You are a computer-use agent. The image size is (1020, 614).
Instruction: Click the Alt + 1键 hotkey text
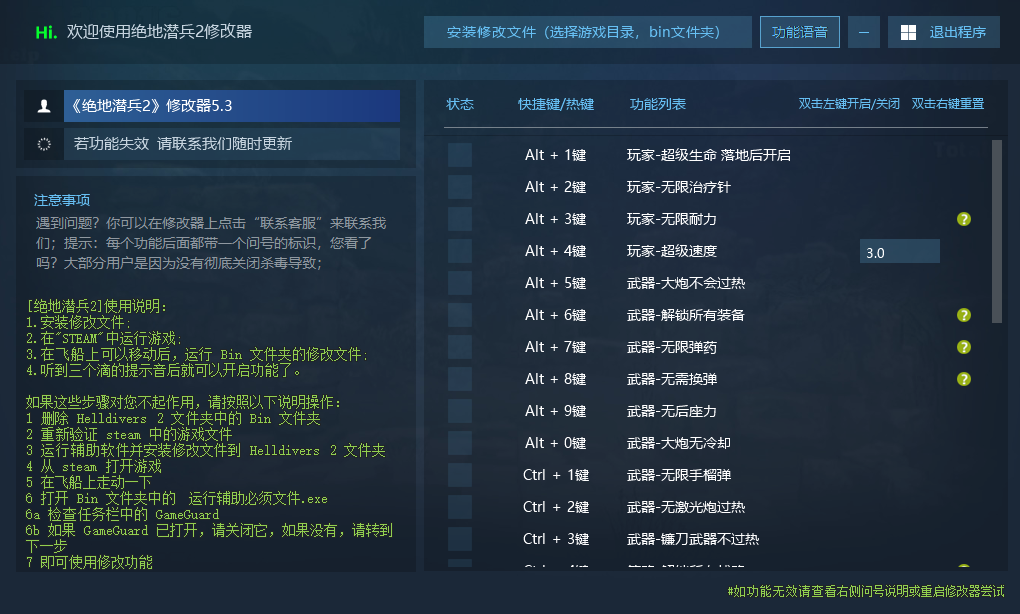pyautogui.click(x=556, y=155)
